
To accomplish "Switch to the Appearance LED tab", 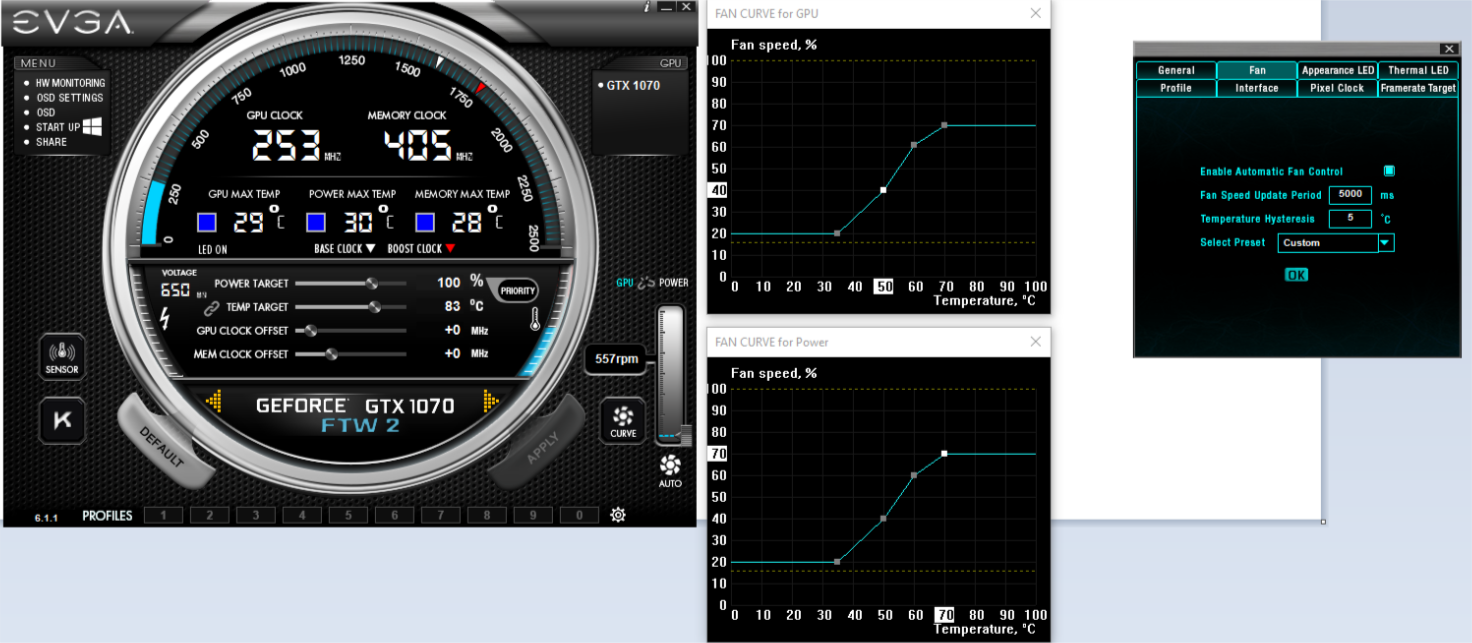I will (1338, 70).
